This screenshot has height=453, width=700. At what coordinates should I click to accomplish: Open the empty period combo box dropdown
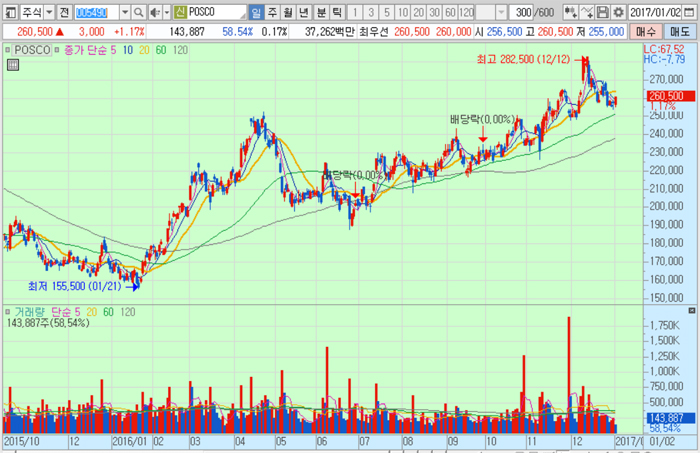click(501, 12)
